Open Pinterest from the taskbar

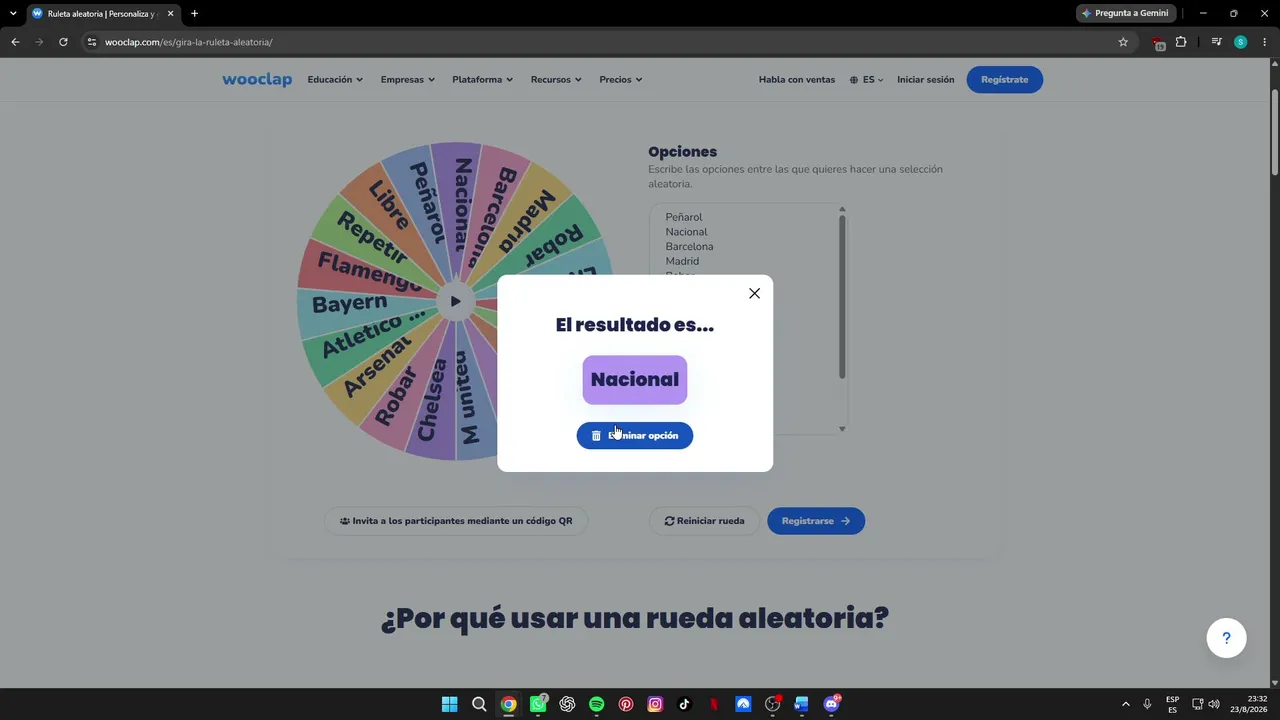[x=626, y=704]
